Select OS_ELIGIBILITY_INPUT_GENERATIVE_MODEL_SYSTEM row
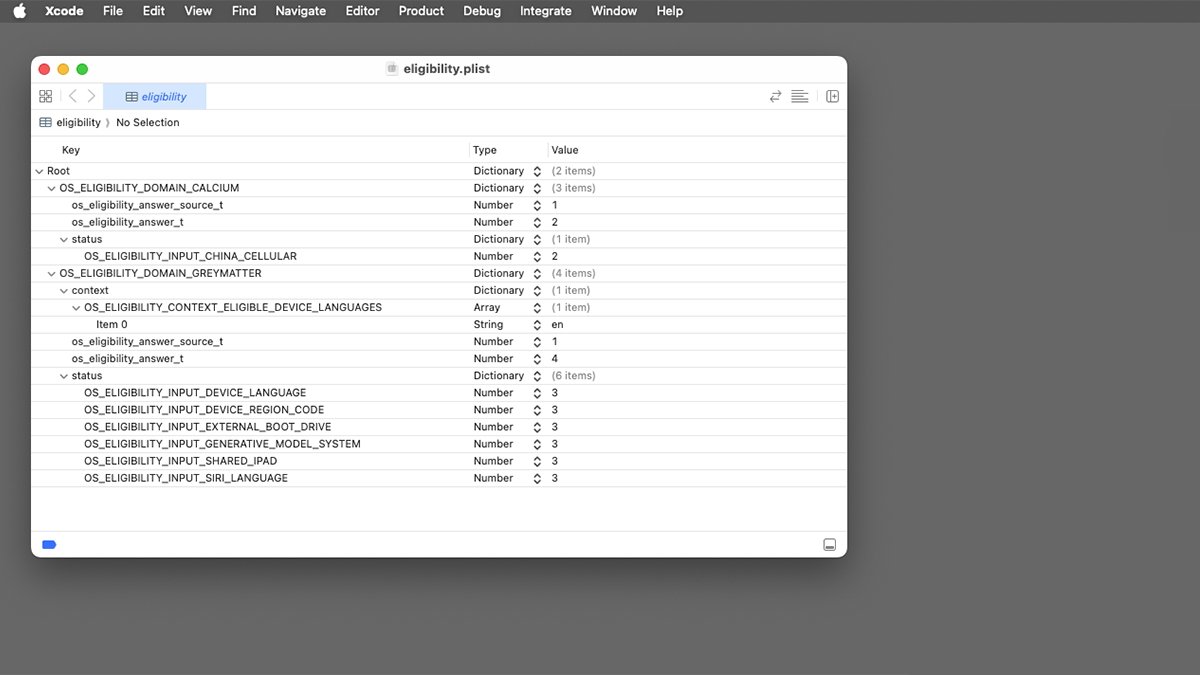 (439, 444)
